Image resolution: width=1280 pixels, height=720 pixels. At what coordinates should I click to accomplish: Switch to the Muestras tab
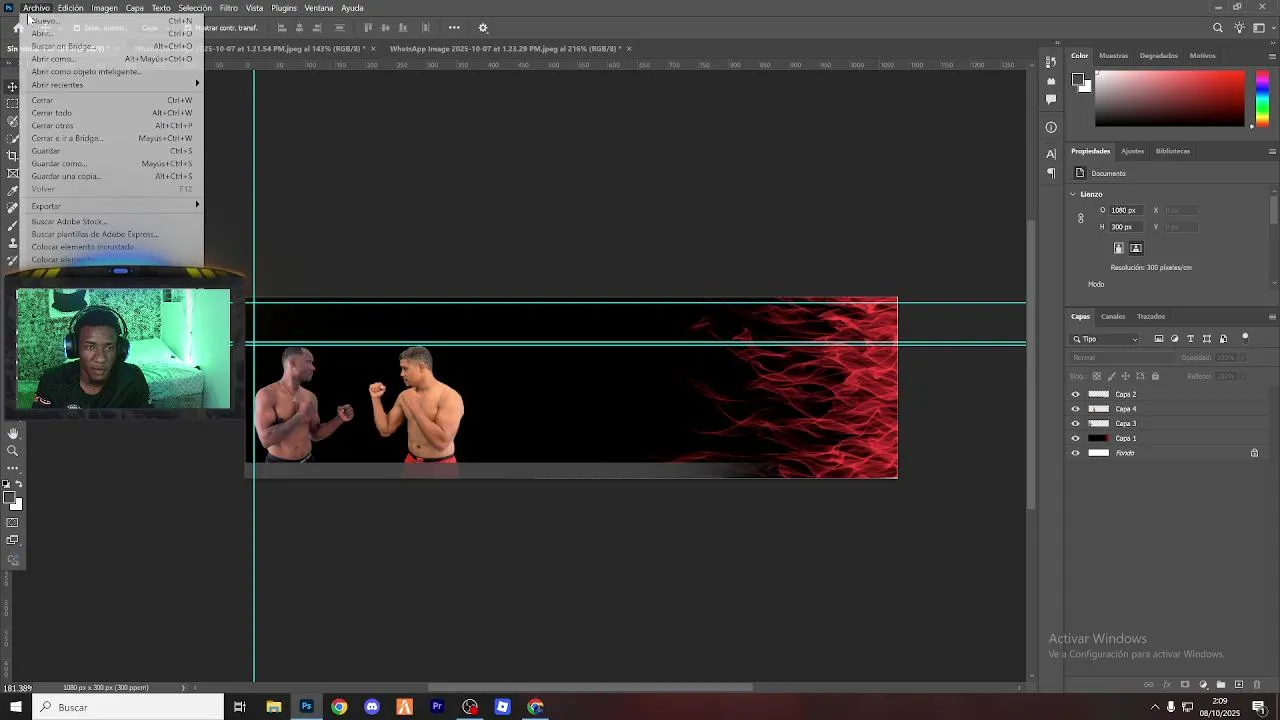click(1113, 56)
